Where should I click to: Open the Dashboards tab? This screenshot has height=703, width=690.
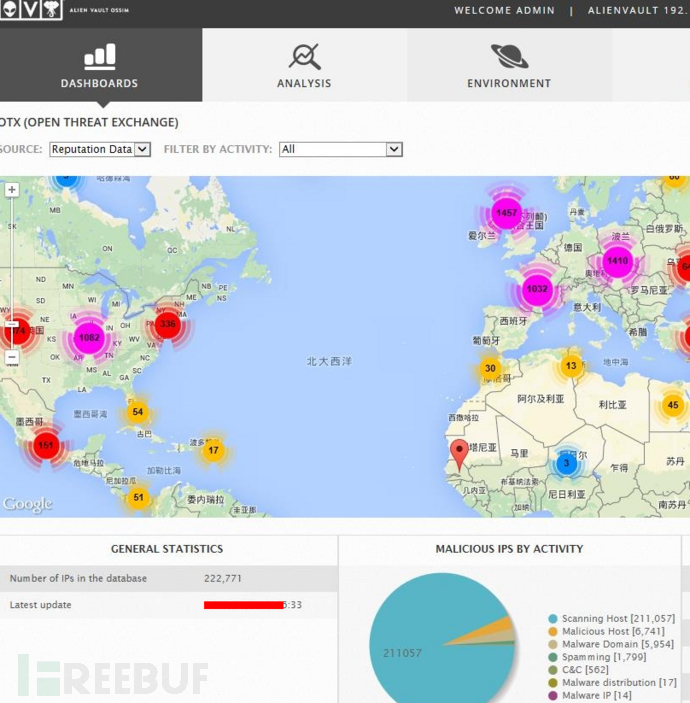click(x=100, y=65)
